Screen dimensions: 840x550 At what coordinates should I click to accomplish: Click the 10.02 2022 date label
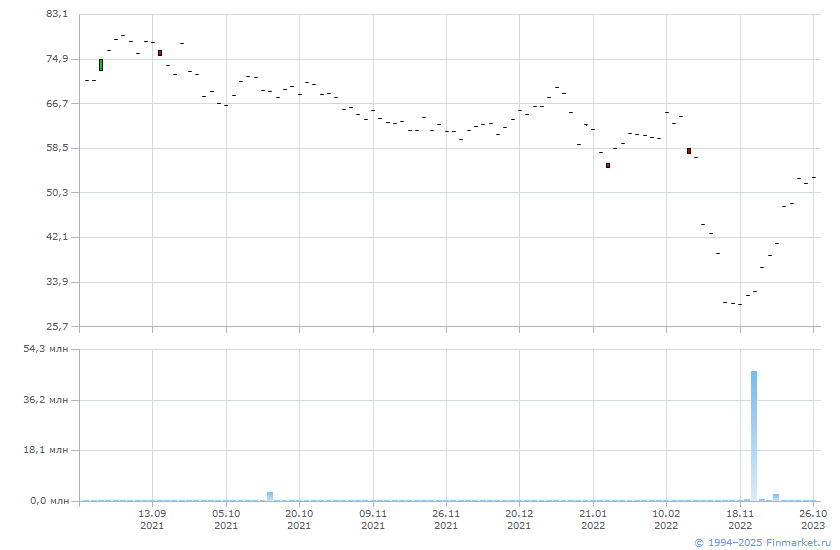pyautogui.click(x=666, y=519)
